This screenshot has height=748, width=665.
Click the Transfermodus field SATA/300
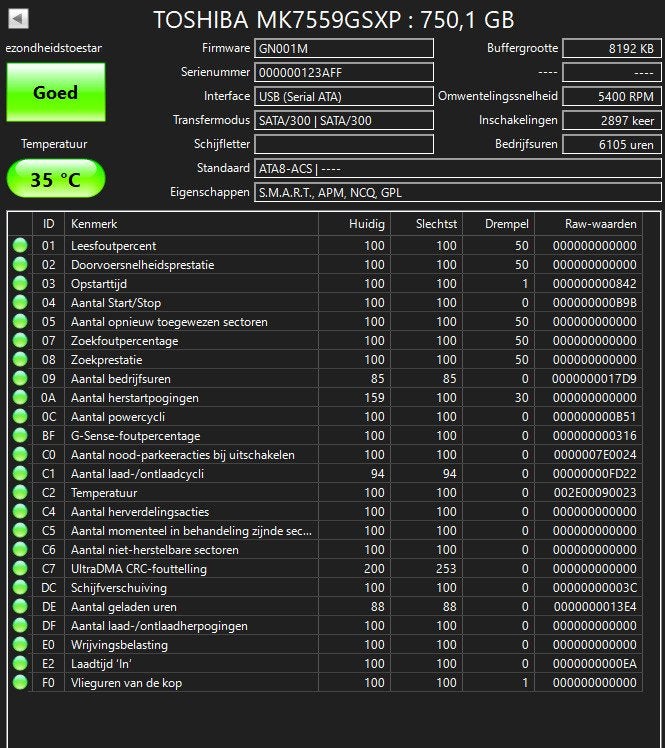344,120
